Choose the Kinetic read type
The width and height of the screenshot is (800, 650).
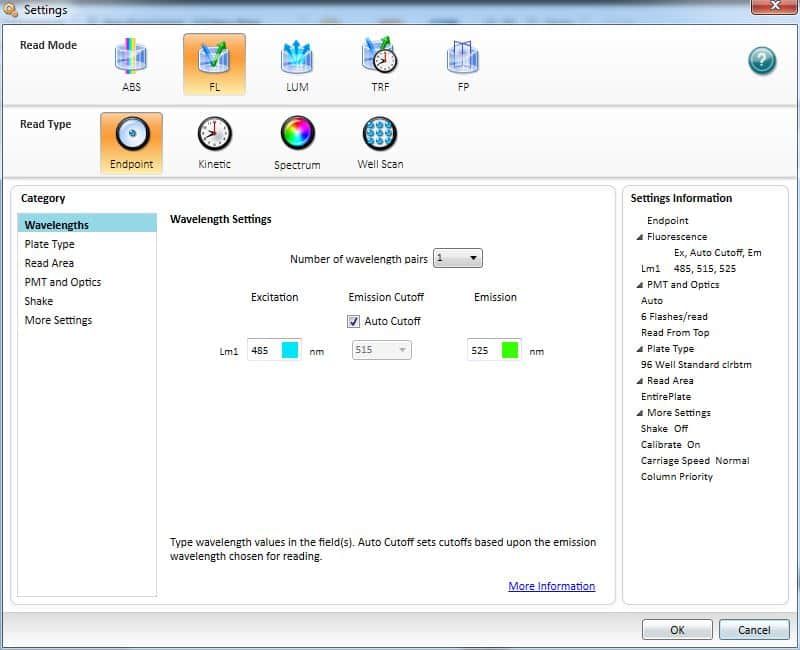tap(214, 143)
